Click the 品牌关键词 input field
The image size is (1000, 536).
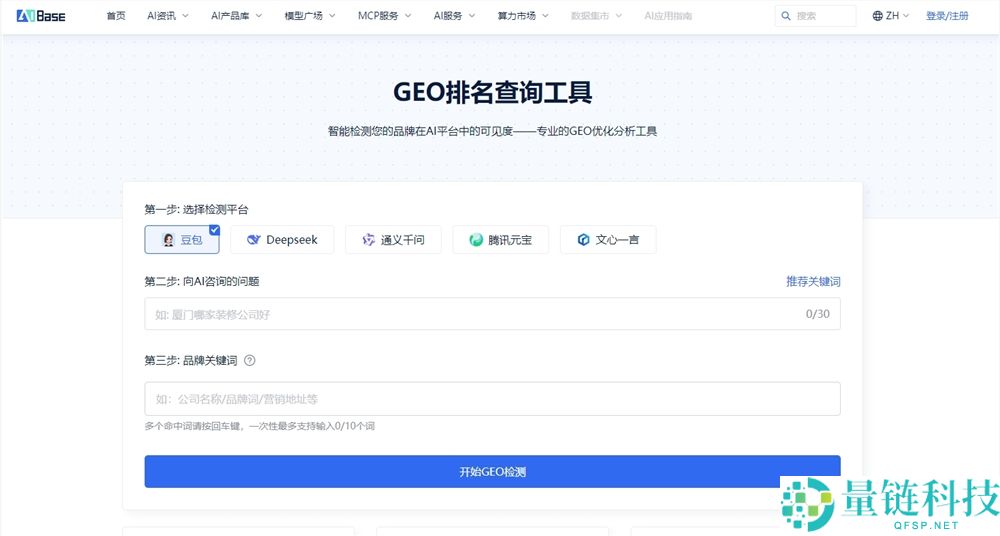coord(492,399)
